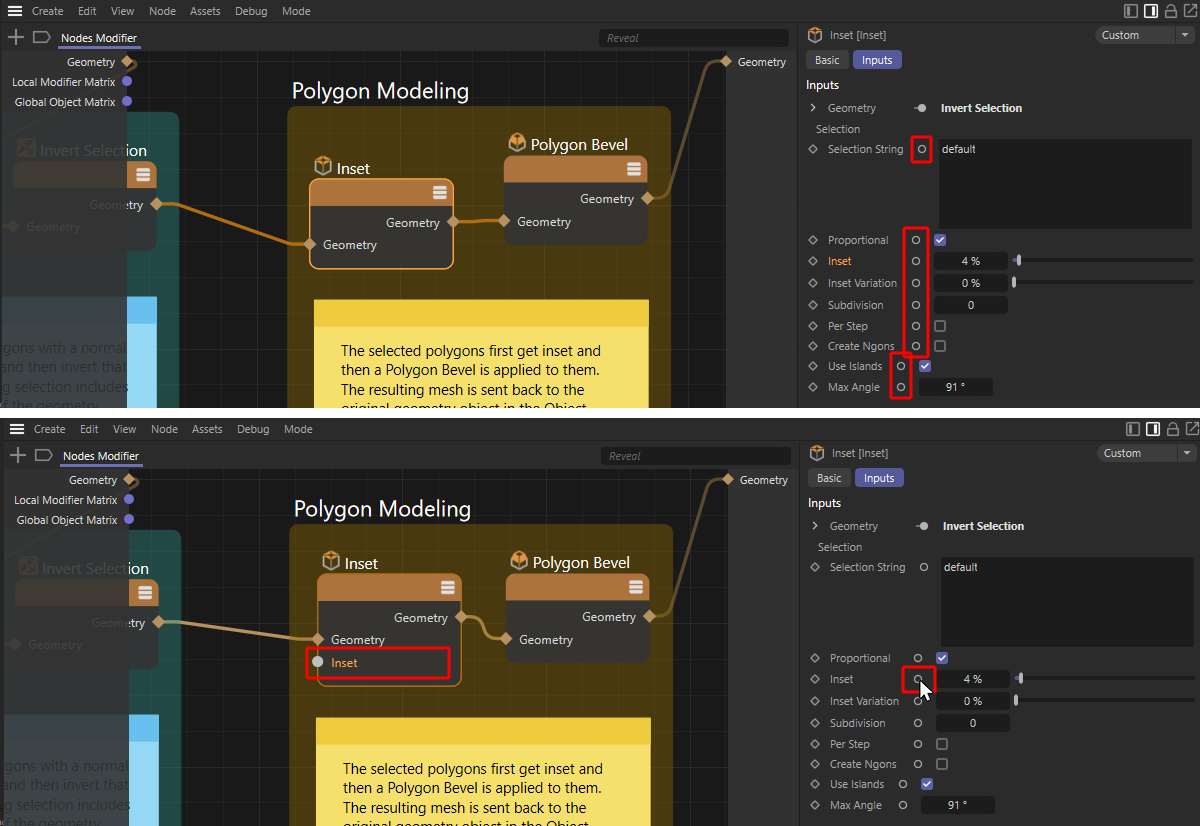1200x826 pixels.
Task: Toggle Per Step checkbox in bottom screenshot
Action: tap(942, 744)
